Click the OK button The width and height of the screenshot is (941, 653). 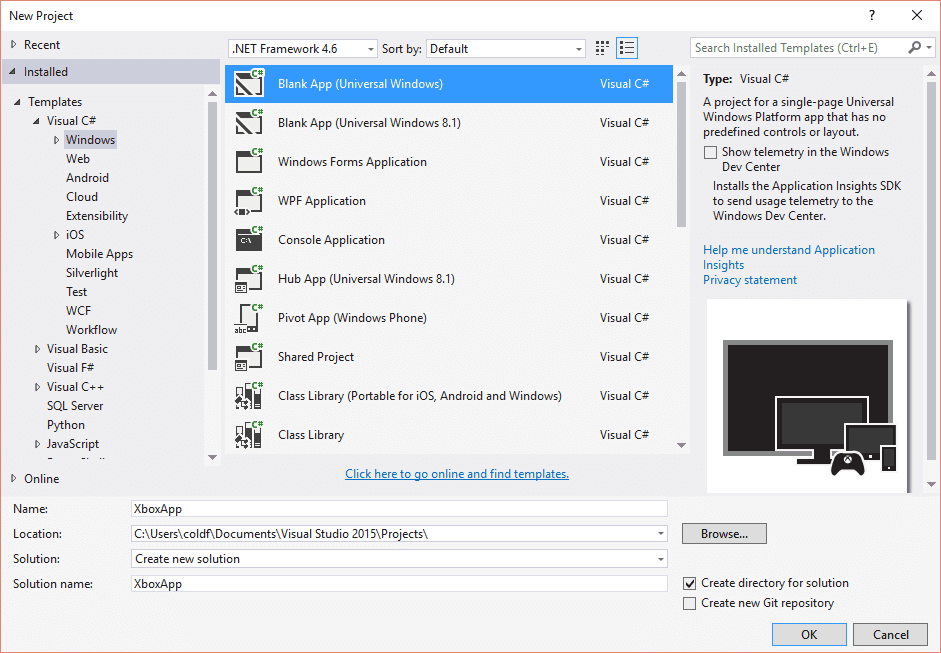tap(809, 634)
